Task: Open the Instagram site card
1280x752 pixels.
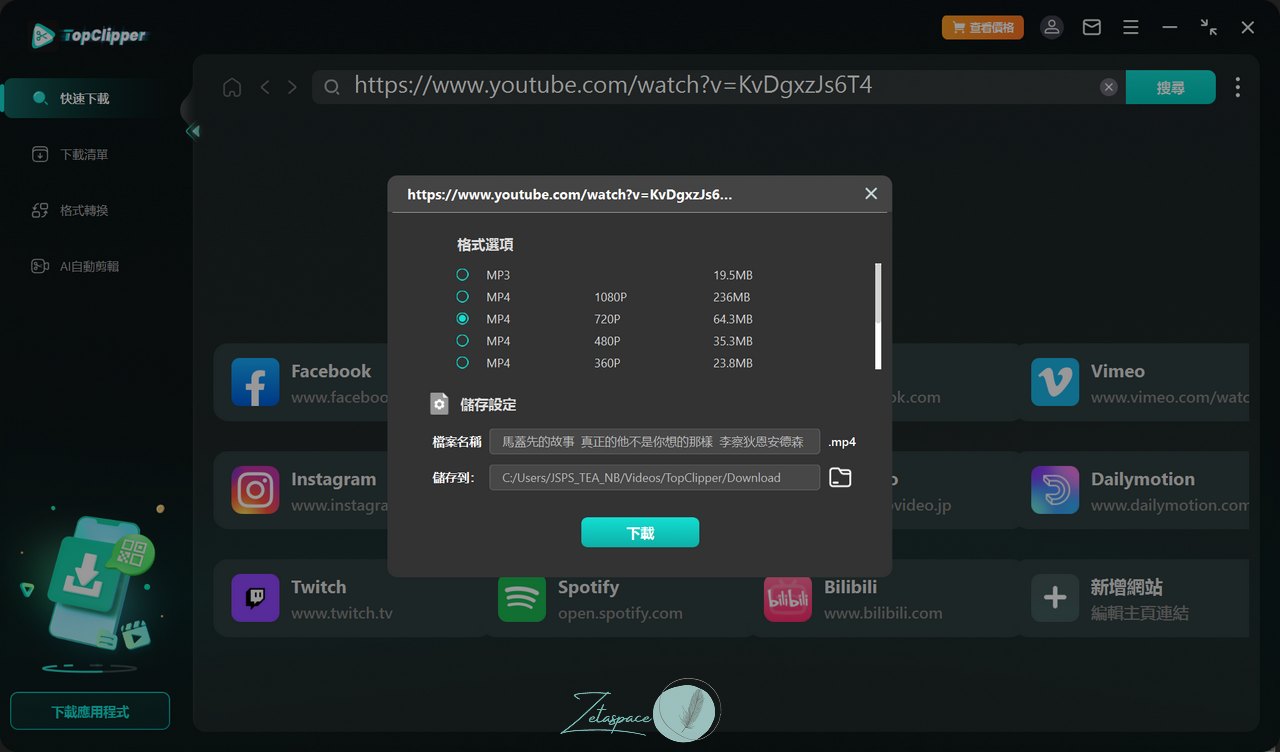Action: pos(300,490)
